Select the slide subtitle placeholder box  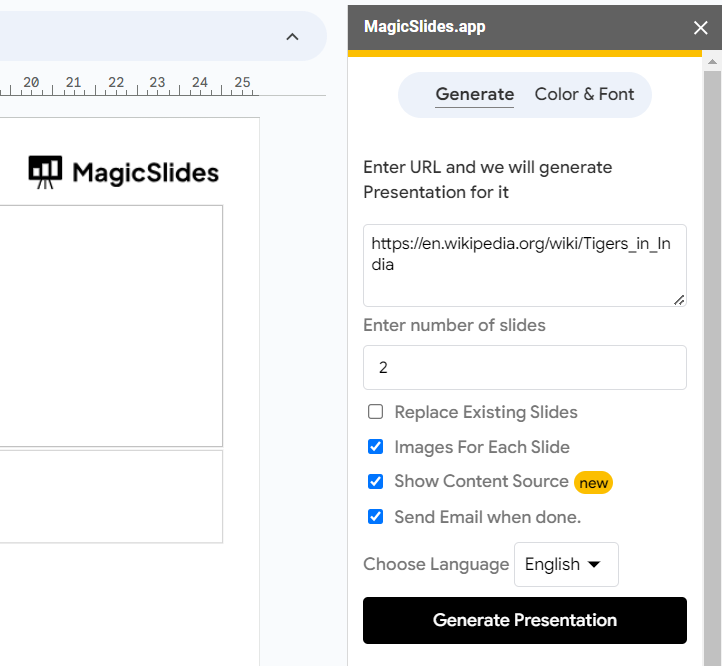tap(110, 497)
